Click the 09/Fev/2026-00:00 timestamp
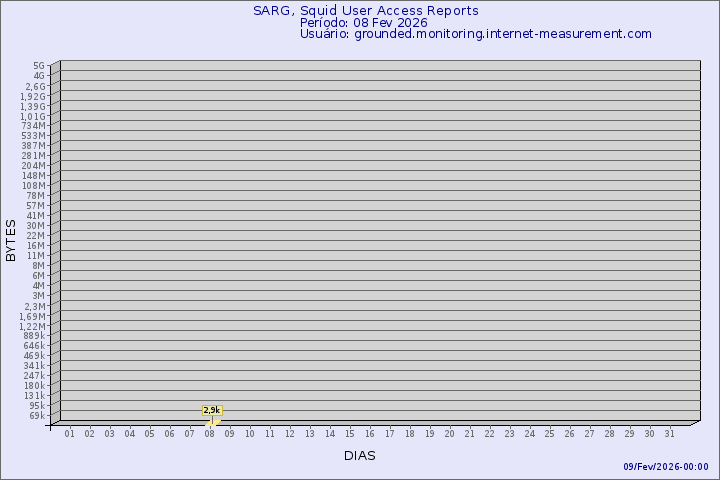 (666, 467)
